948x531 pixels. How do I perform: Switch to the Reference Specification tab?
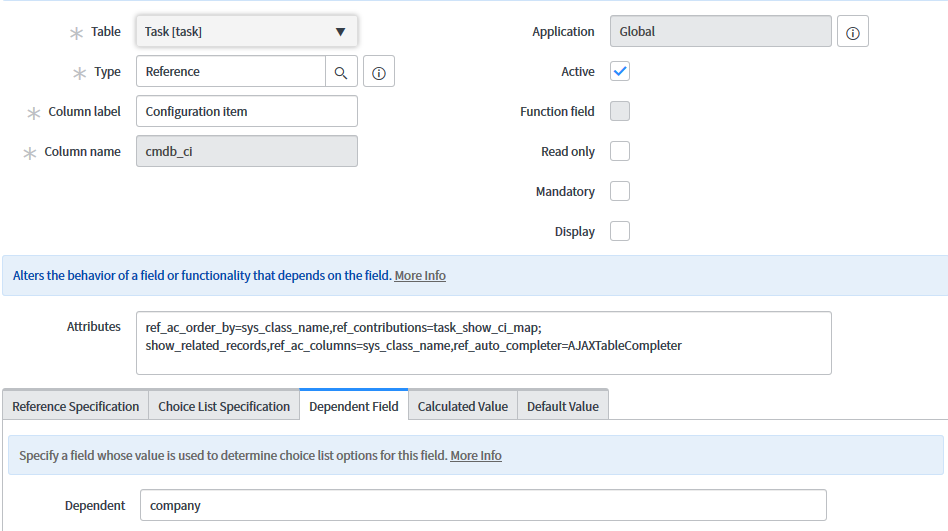(x=76, y=406)
